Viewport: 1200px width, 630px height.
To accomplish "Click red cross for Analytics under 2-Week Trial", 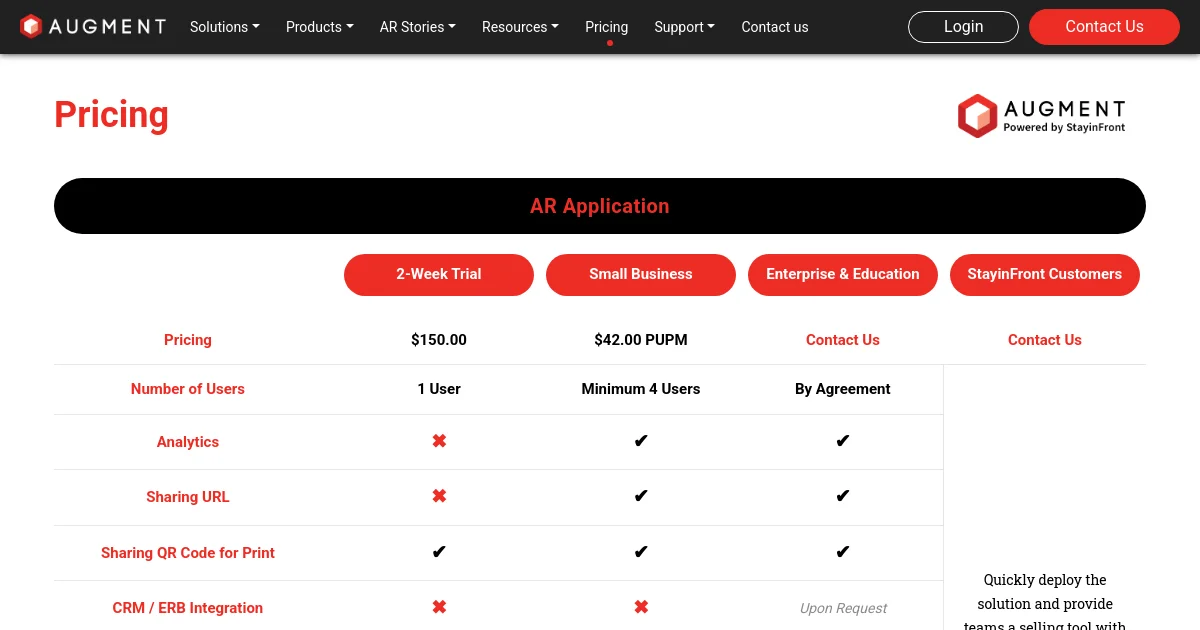I will pyautogui.click(x=439, y=441).
